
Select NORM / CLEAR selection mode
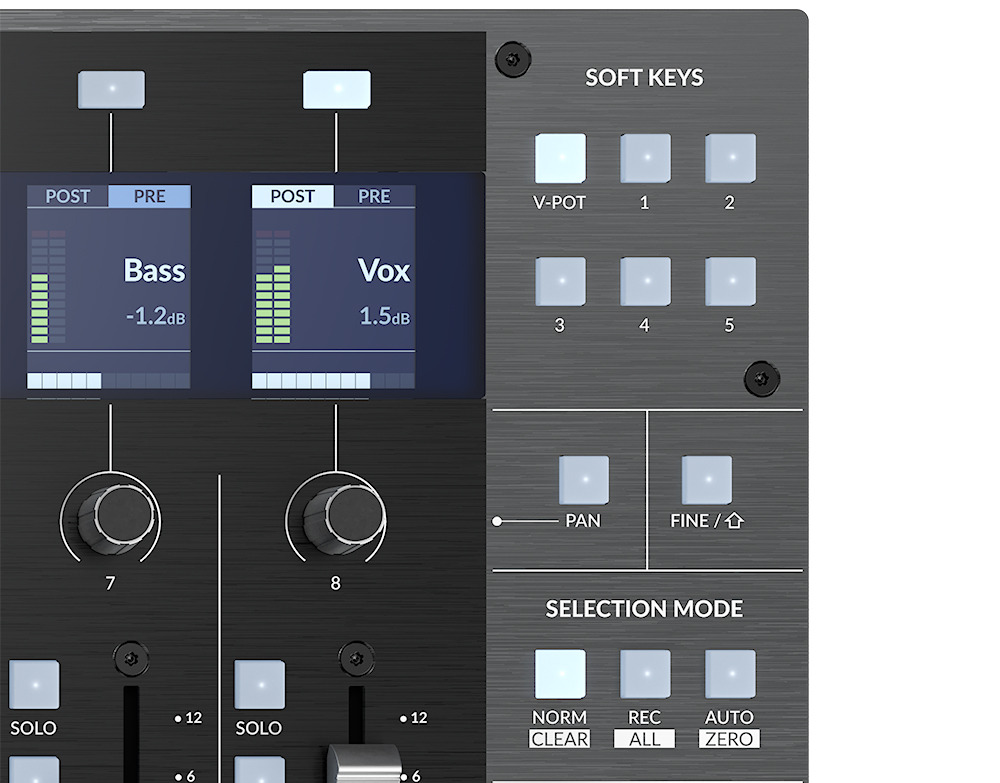(x=560, y=674)
